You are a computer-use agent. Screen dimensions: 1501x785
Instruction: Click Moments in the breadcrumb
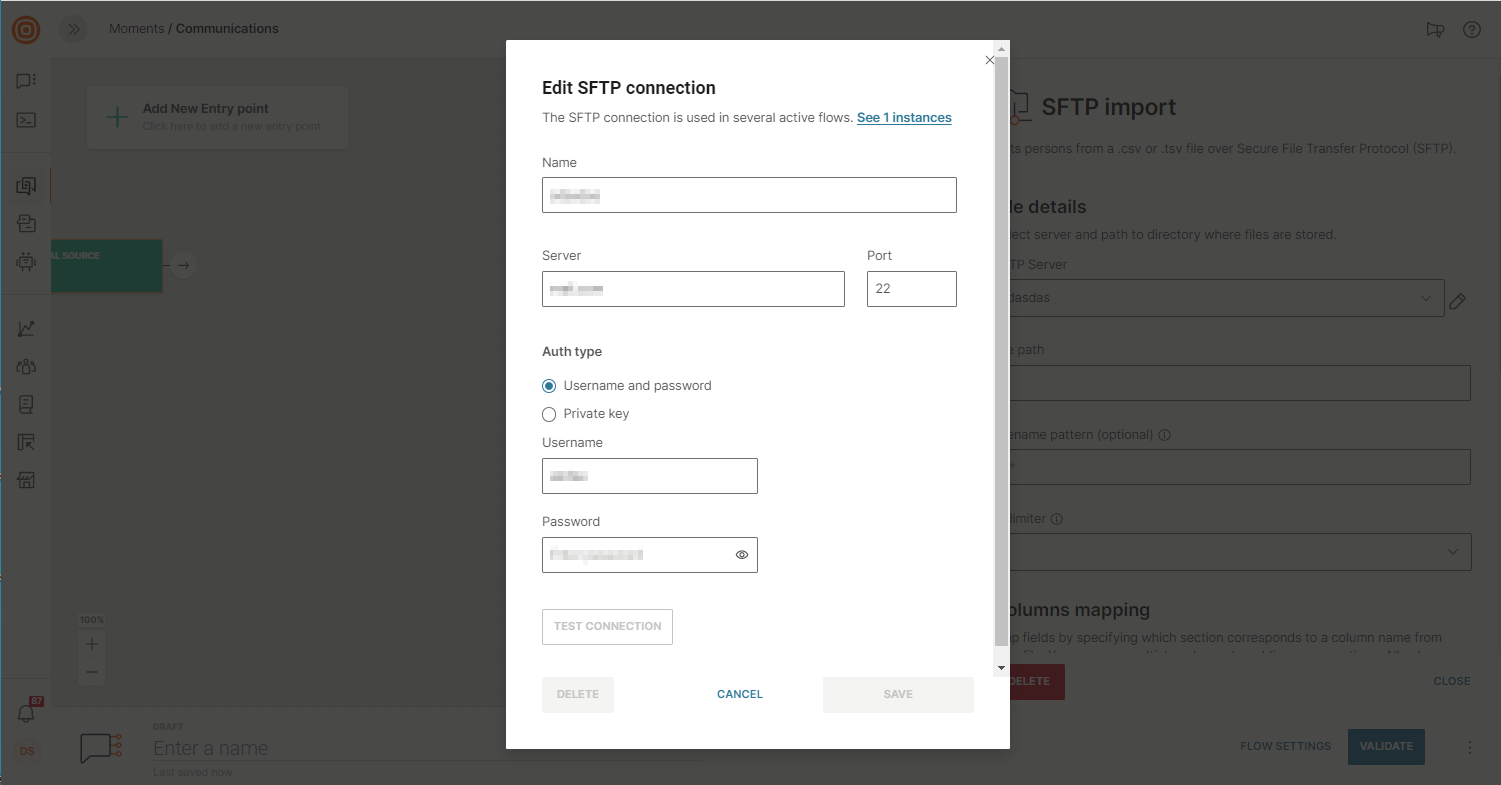(x=136, y=29)
